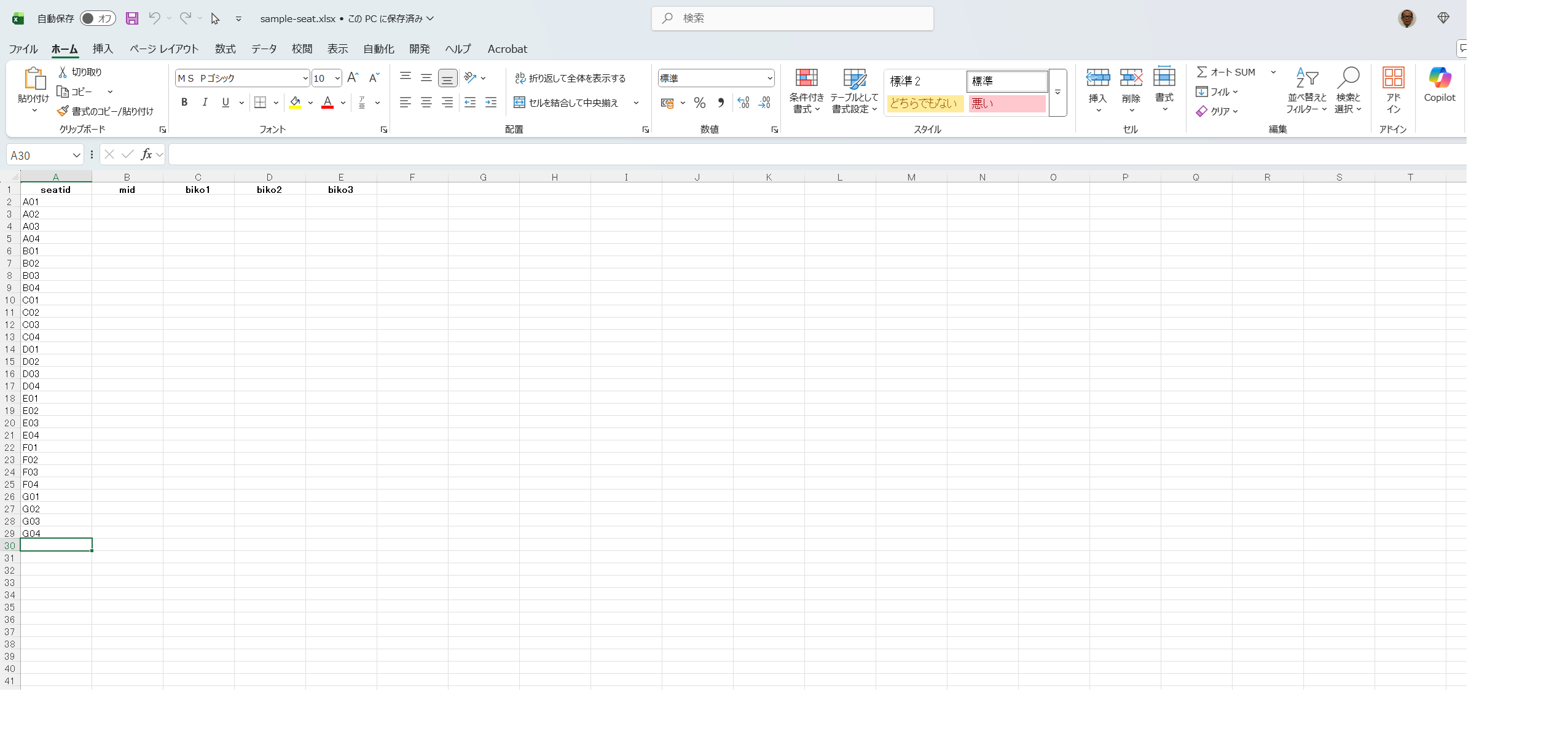The width and height of the screenshot is (1568, 742).
Task: Open the font name dropdown
Action: point(305,78)
